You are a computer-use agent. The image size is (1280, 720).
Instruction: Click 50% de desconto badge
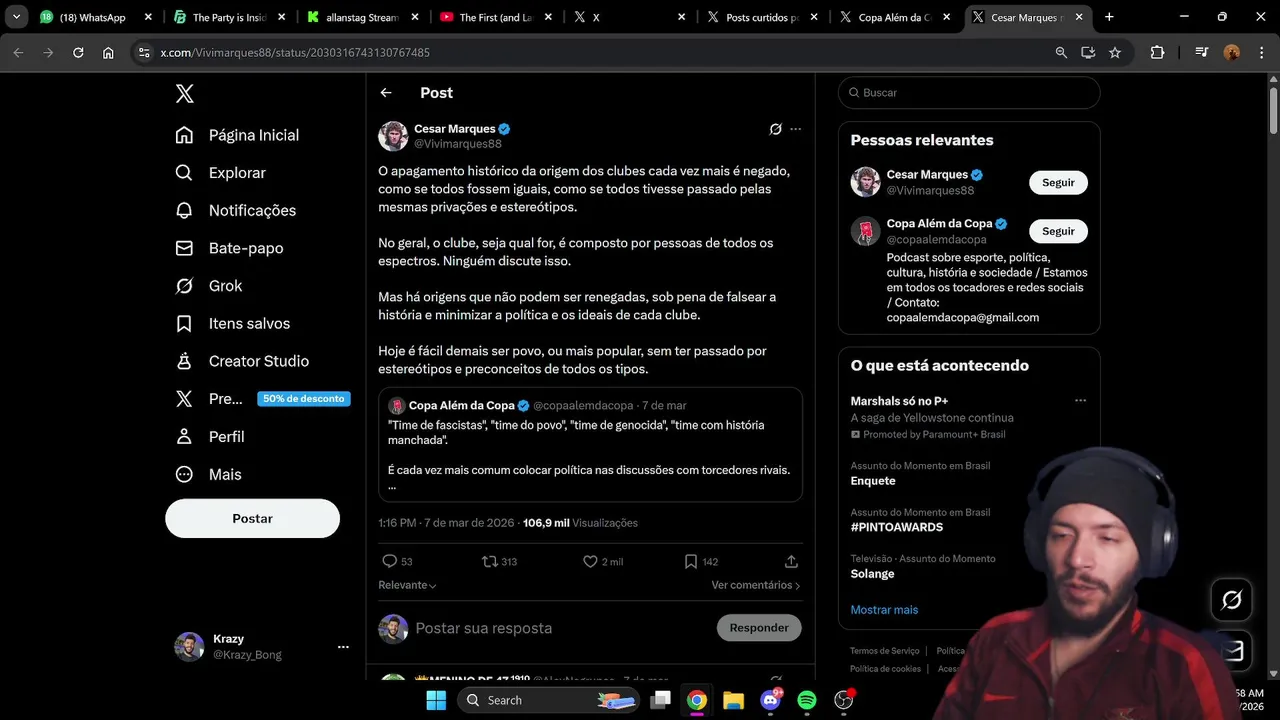pos(304,399)
